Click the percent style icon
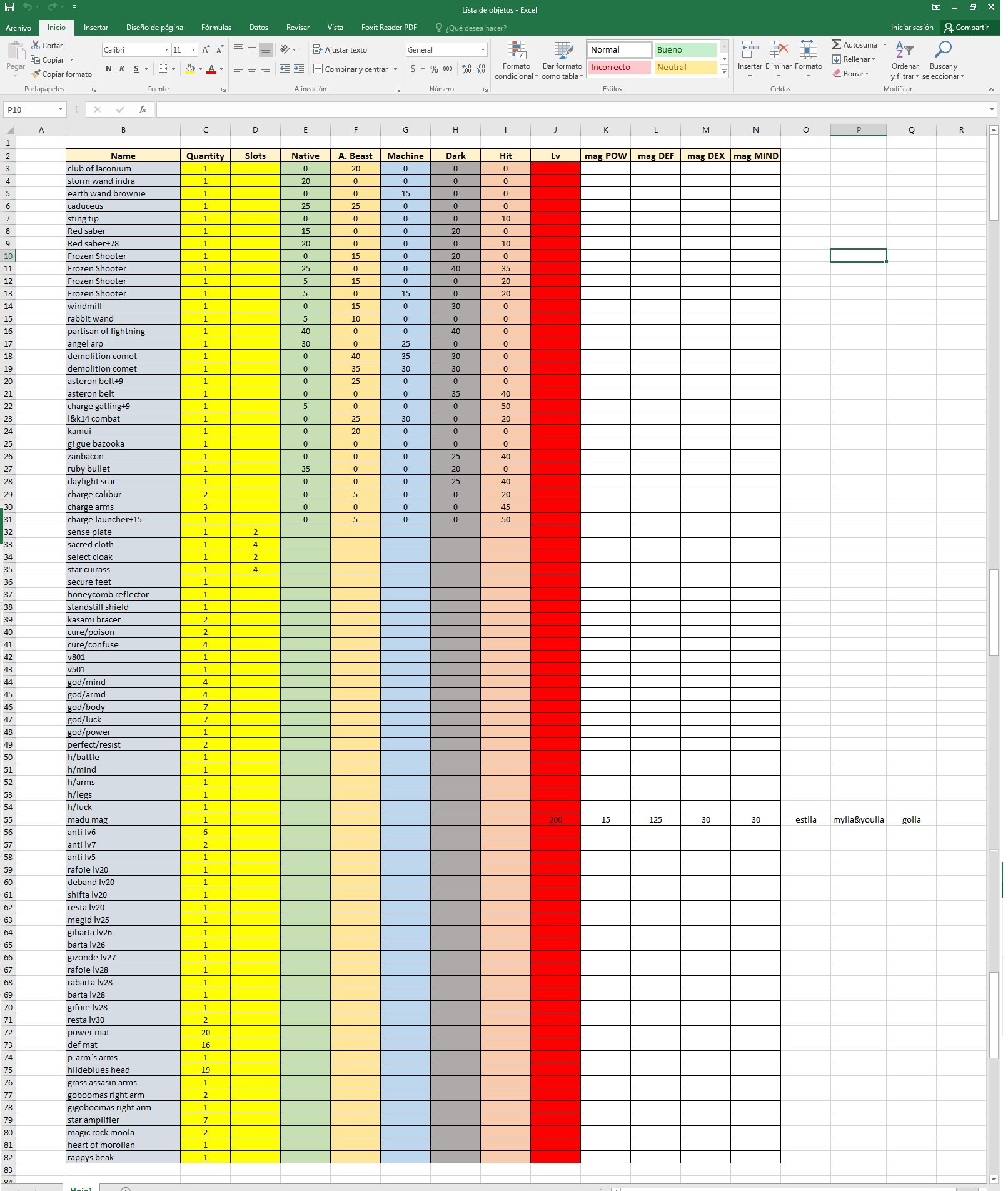The height and width of the screenshot is (1191, 1008). click(x=434, y=69)
